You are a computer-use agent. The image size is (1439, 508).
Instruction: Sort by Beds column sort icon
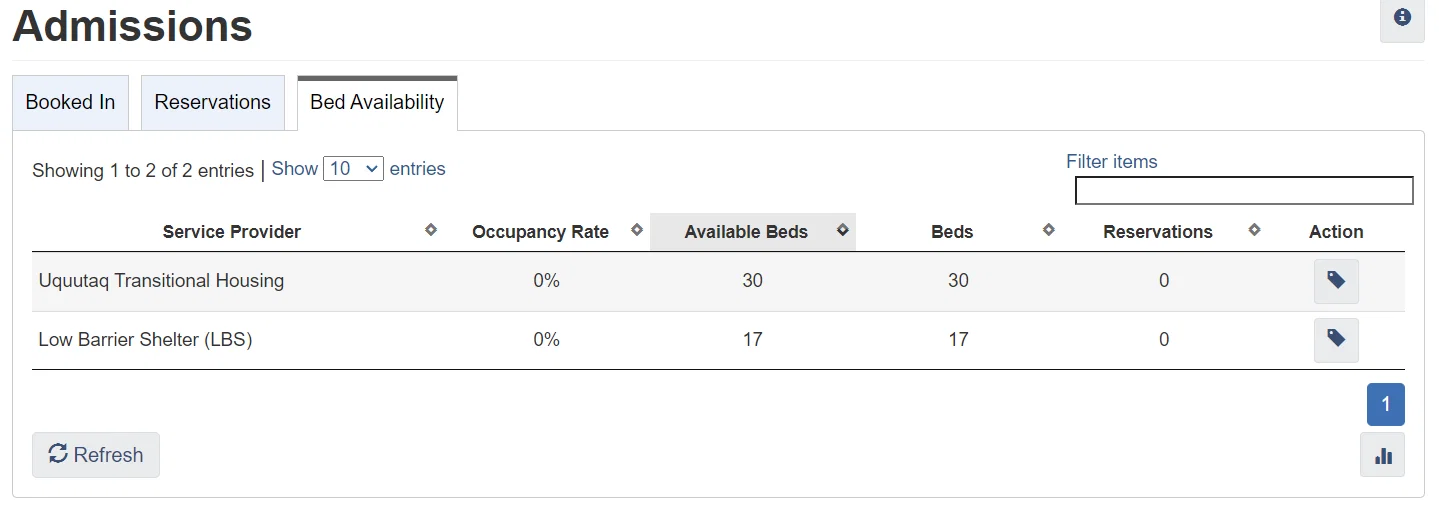pyautogui.click(x=1049, y=230)
